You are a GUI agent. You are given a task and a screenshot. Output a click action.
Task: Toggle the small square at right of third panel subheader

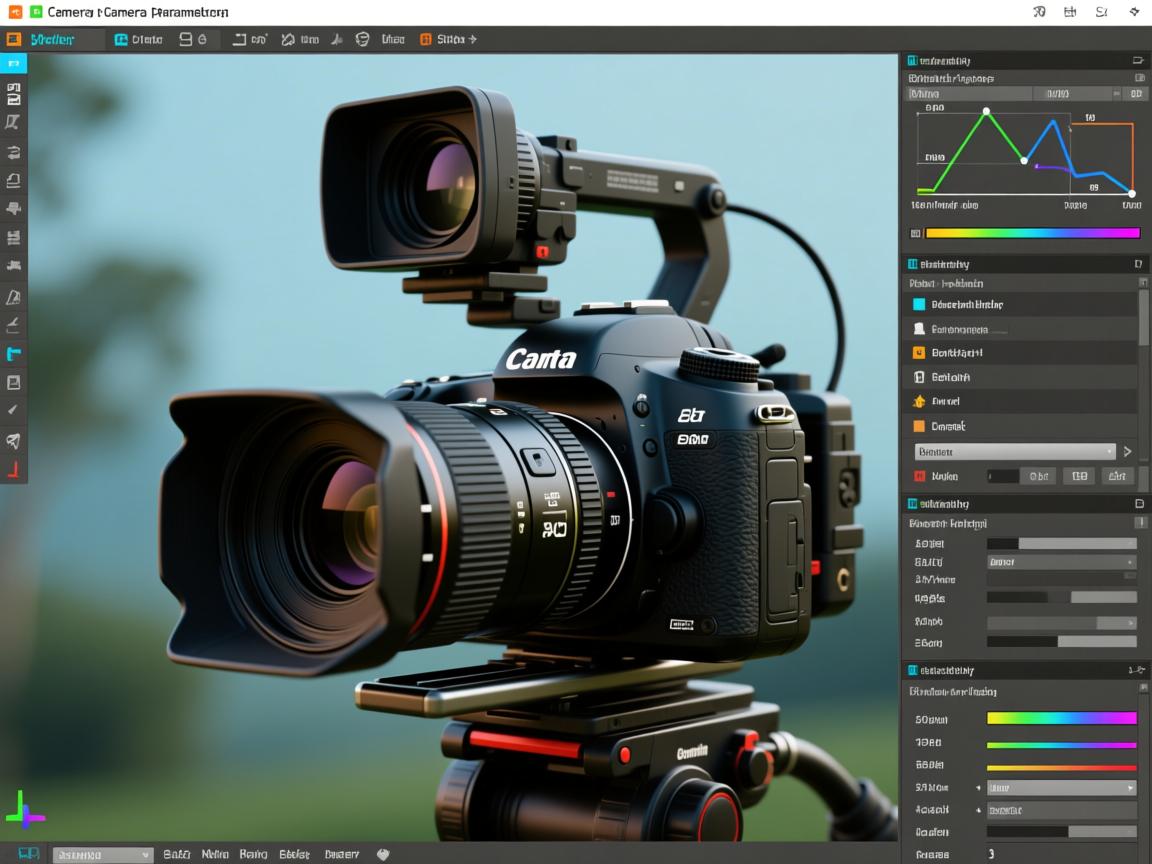click(x=1139, y=523)
